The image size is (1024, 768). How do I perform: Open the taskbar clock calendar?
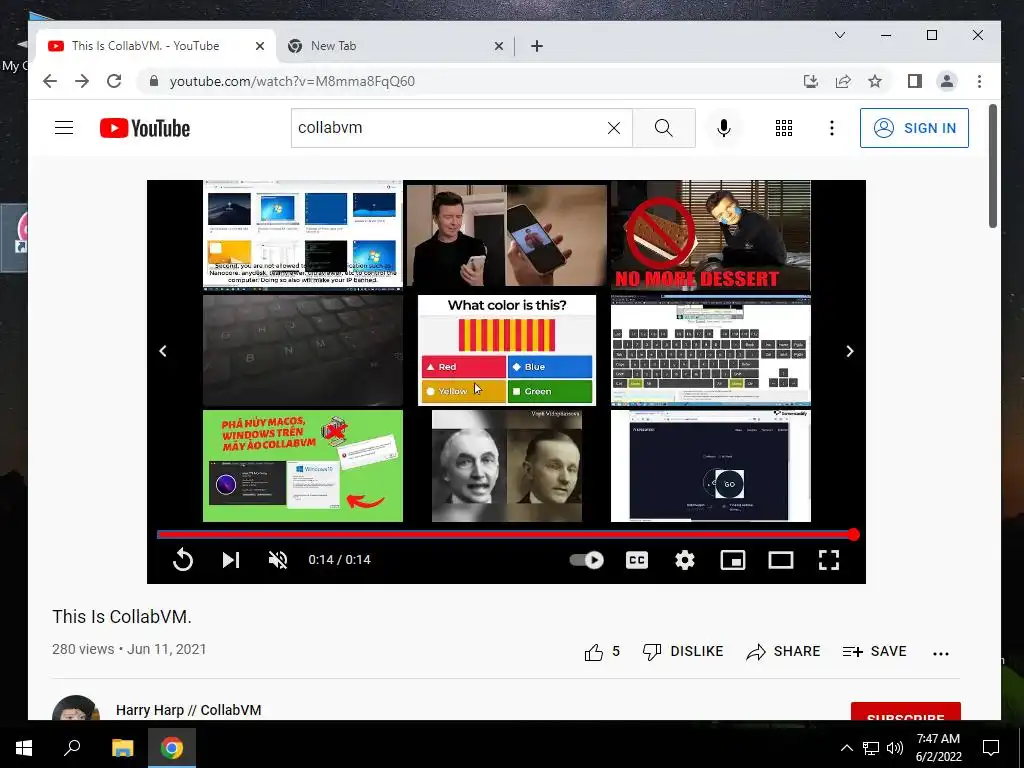(x=938, y=748)
